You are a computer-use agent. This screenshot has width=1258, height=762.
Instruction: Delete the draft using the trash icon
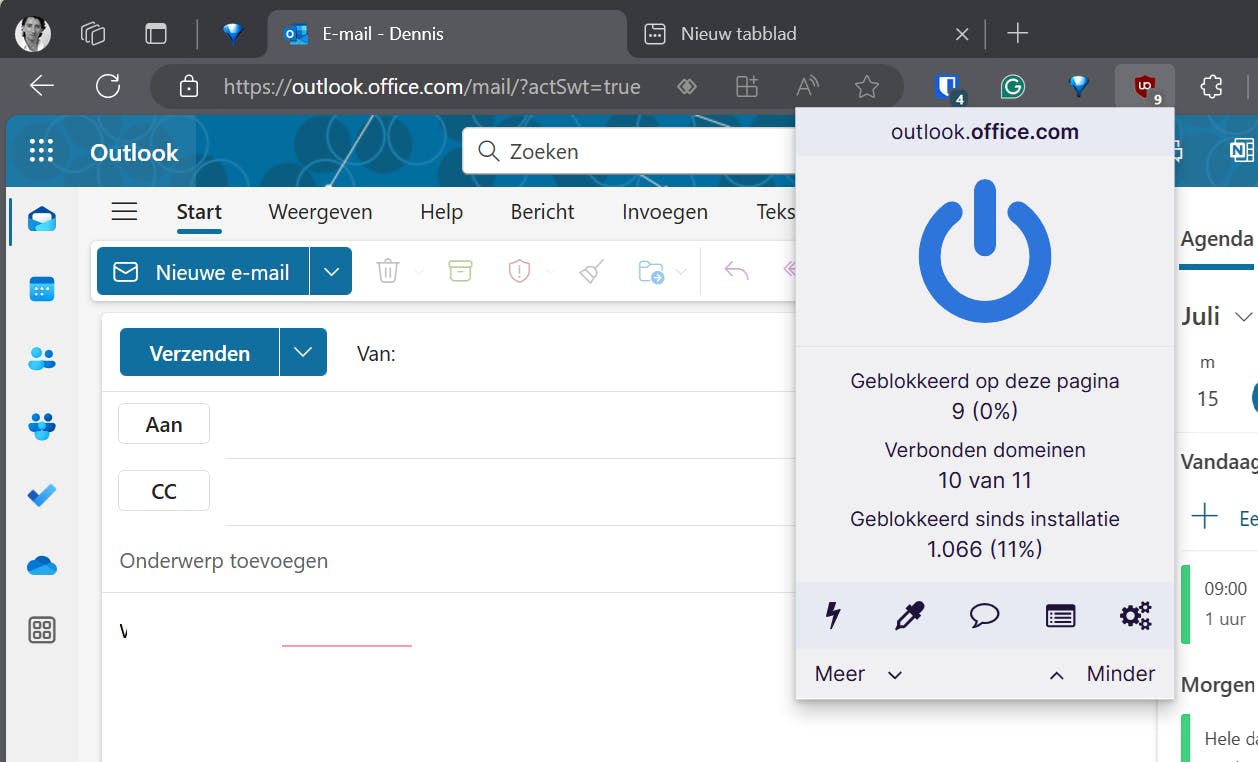click(x=390, y=270)
